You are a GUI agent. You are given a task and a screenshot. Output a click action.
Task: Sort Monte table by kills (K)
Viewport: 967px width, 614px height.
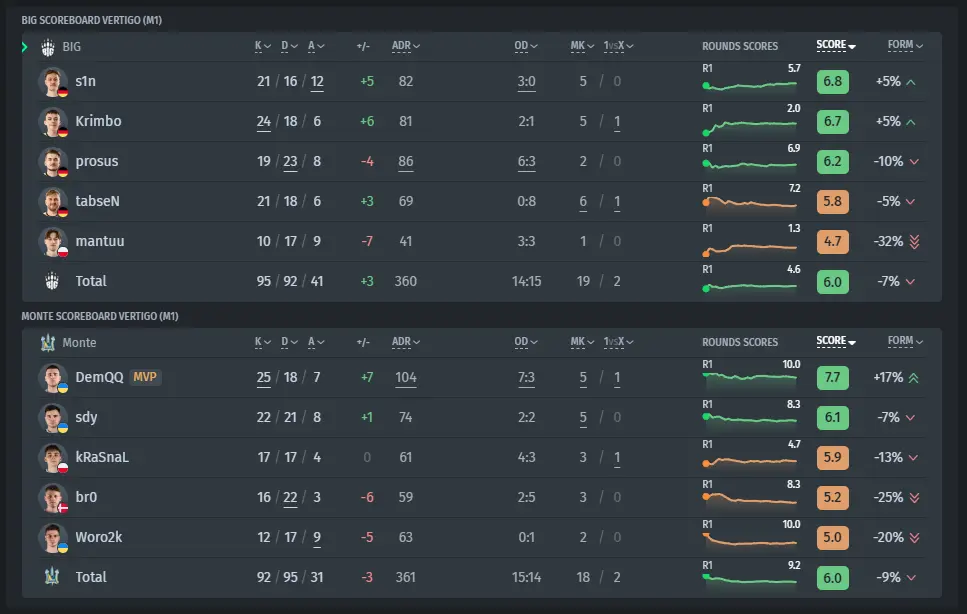click(x=262, y=342)
